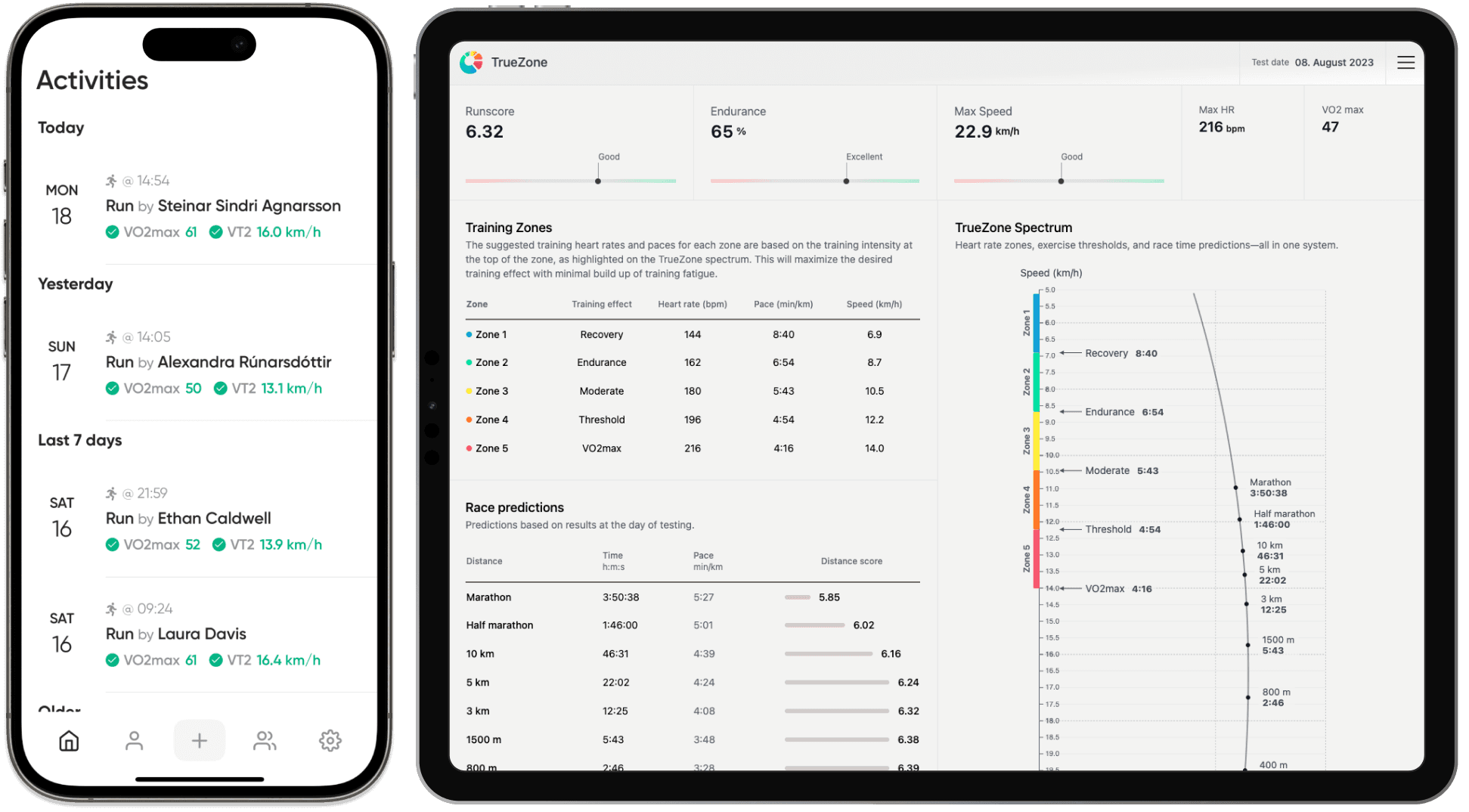Open the group/athletes icon

(x=265, y=741)
